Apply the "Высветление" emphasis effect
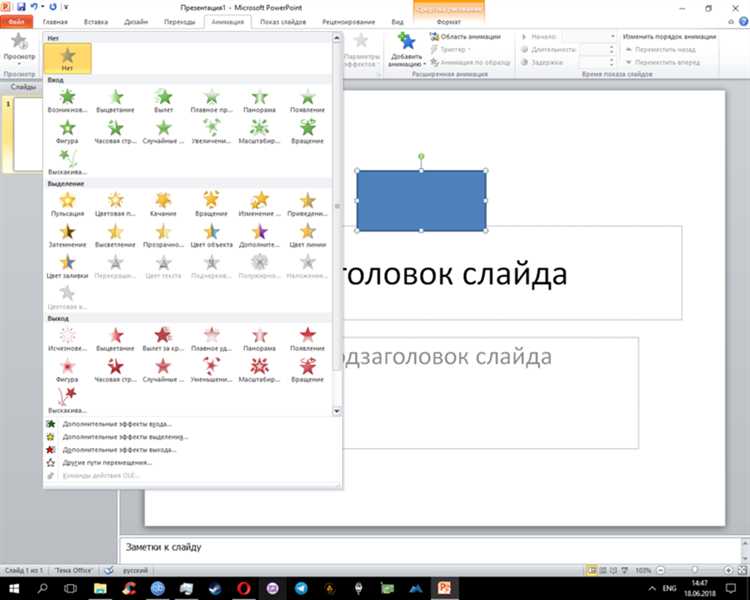The image size is (750, 600). [115, 236]
